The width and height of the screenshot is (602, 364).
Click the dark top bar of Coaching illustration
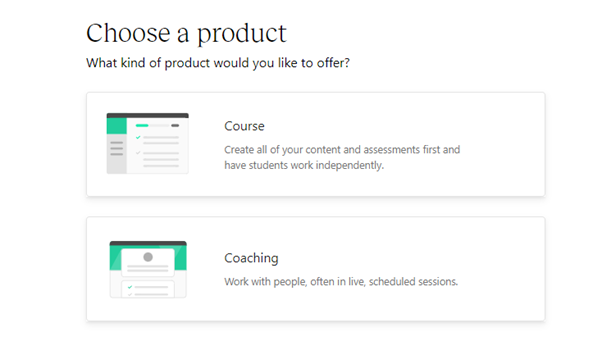(x=148, y=243)
